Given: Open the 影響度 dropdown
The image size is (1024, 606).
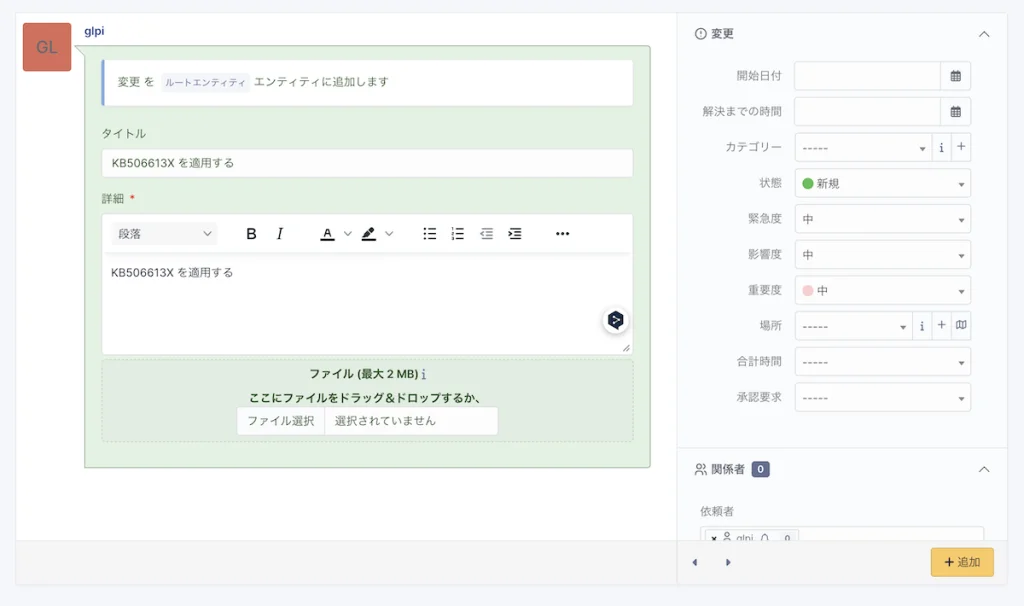Looking at the screenshot, I should pos(882,255).
